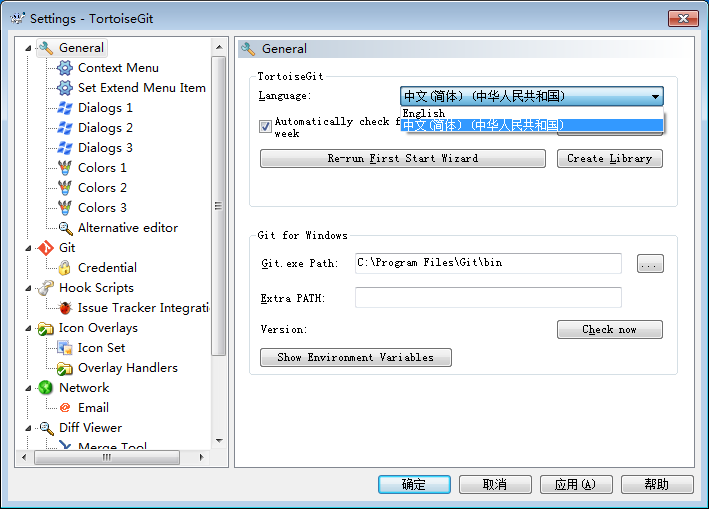Select the Context Menu settings page
709x509 pixels.
pos(118,68)
